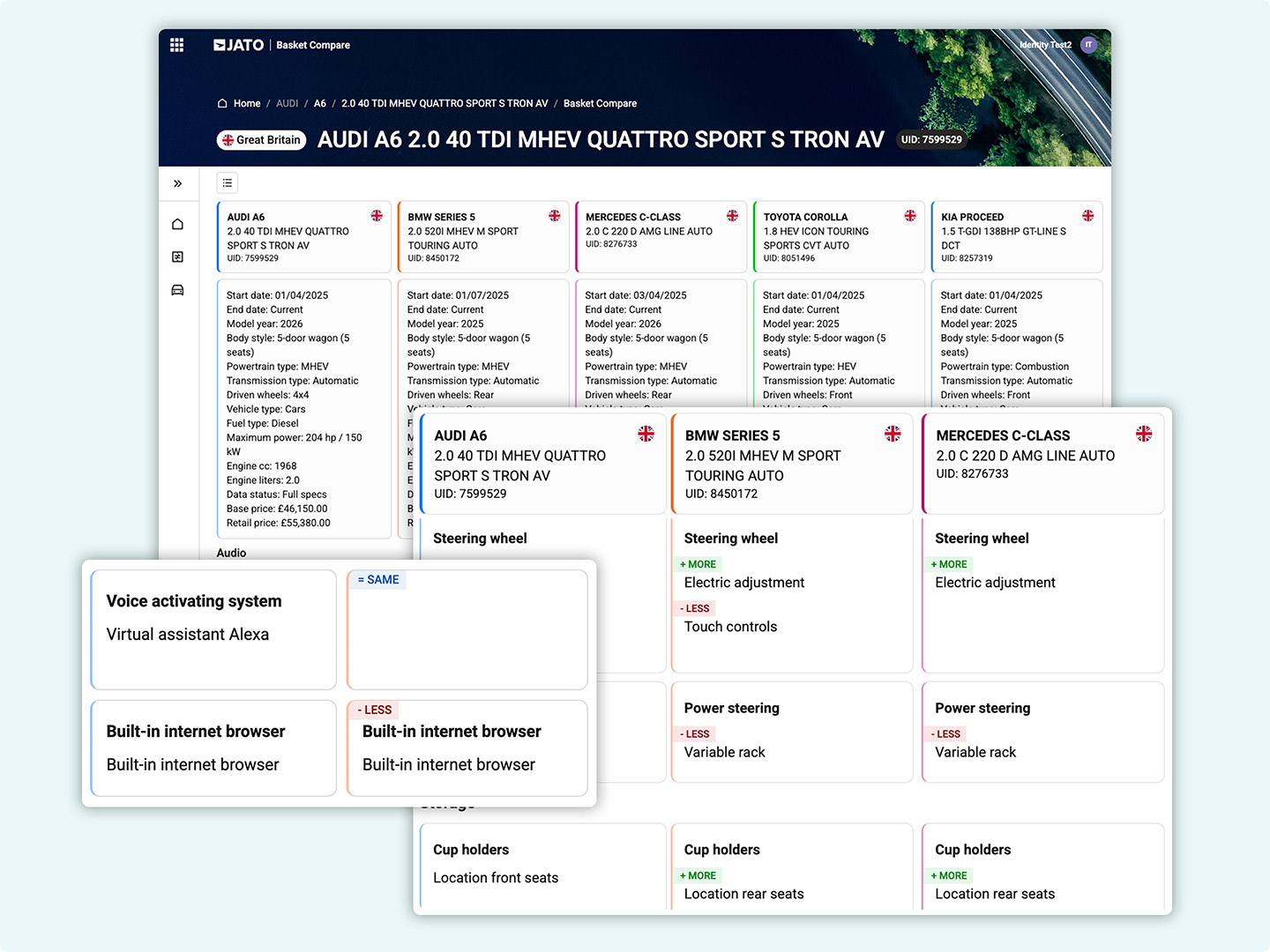Toggle the list view icon button
This screenshot has width=1270, height=952.
click(x=228, y=183)
